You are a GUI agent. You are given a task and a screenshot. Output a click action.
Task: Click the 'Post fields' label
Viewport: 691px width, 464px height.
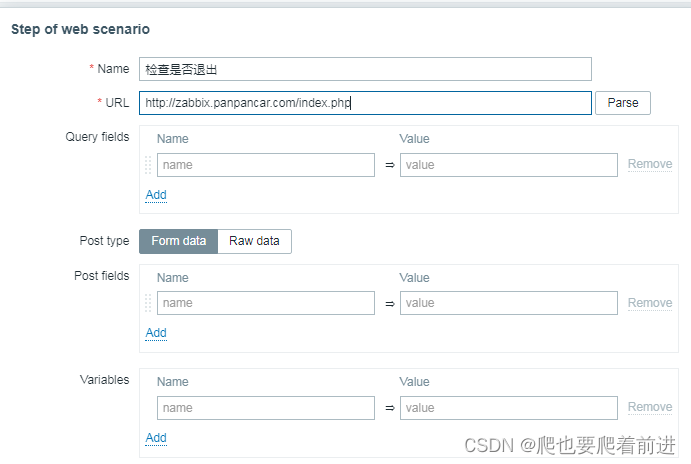pos(102,276)
